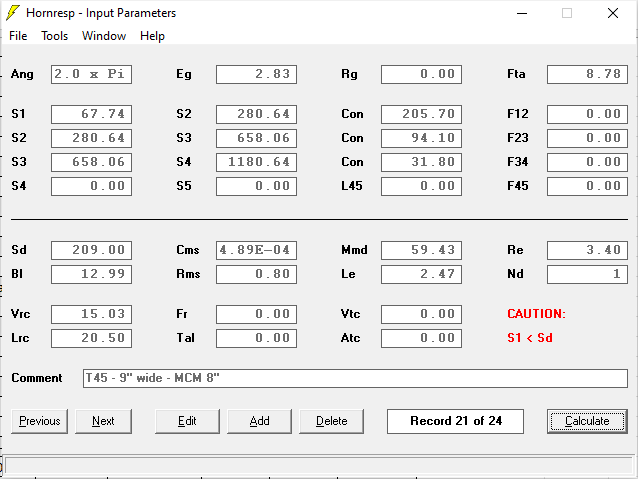Open the File menu
This screenshot has height=479, width=638.
tap(18, 36)
